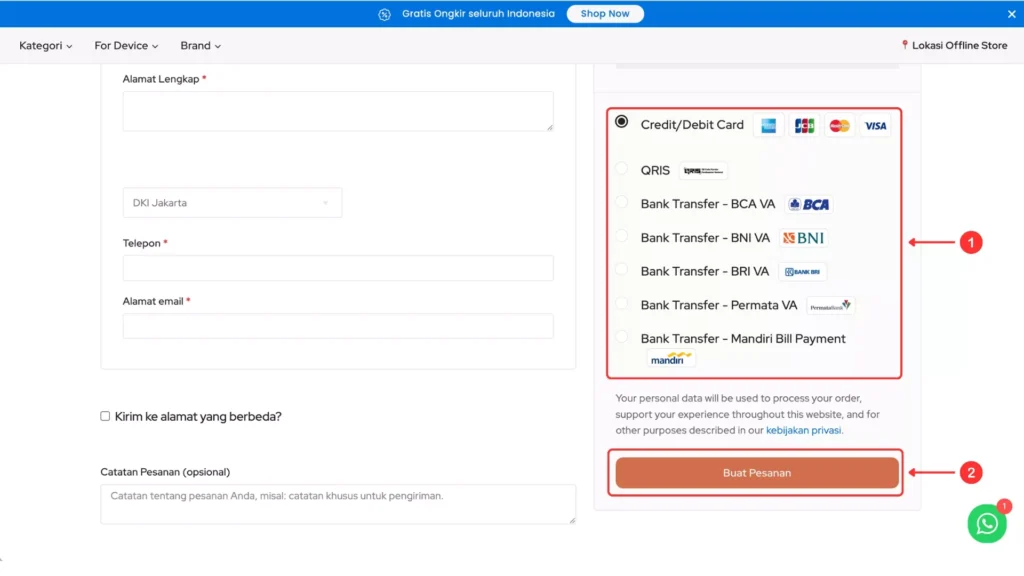This screenshot has height=576, width=1024.
Task: Open the WhatsApp chat widget
Action: 986,523
